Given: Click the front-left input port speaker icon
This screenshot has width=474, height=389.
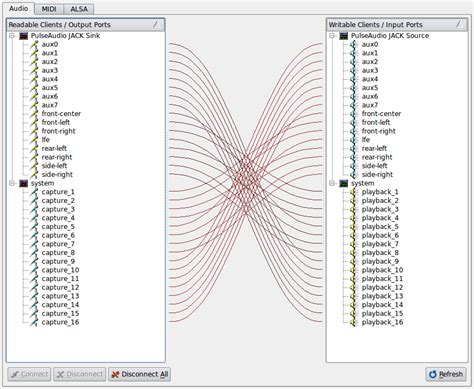Looking at the screenshot, I should click(x=354, y=122).
